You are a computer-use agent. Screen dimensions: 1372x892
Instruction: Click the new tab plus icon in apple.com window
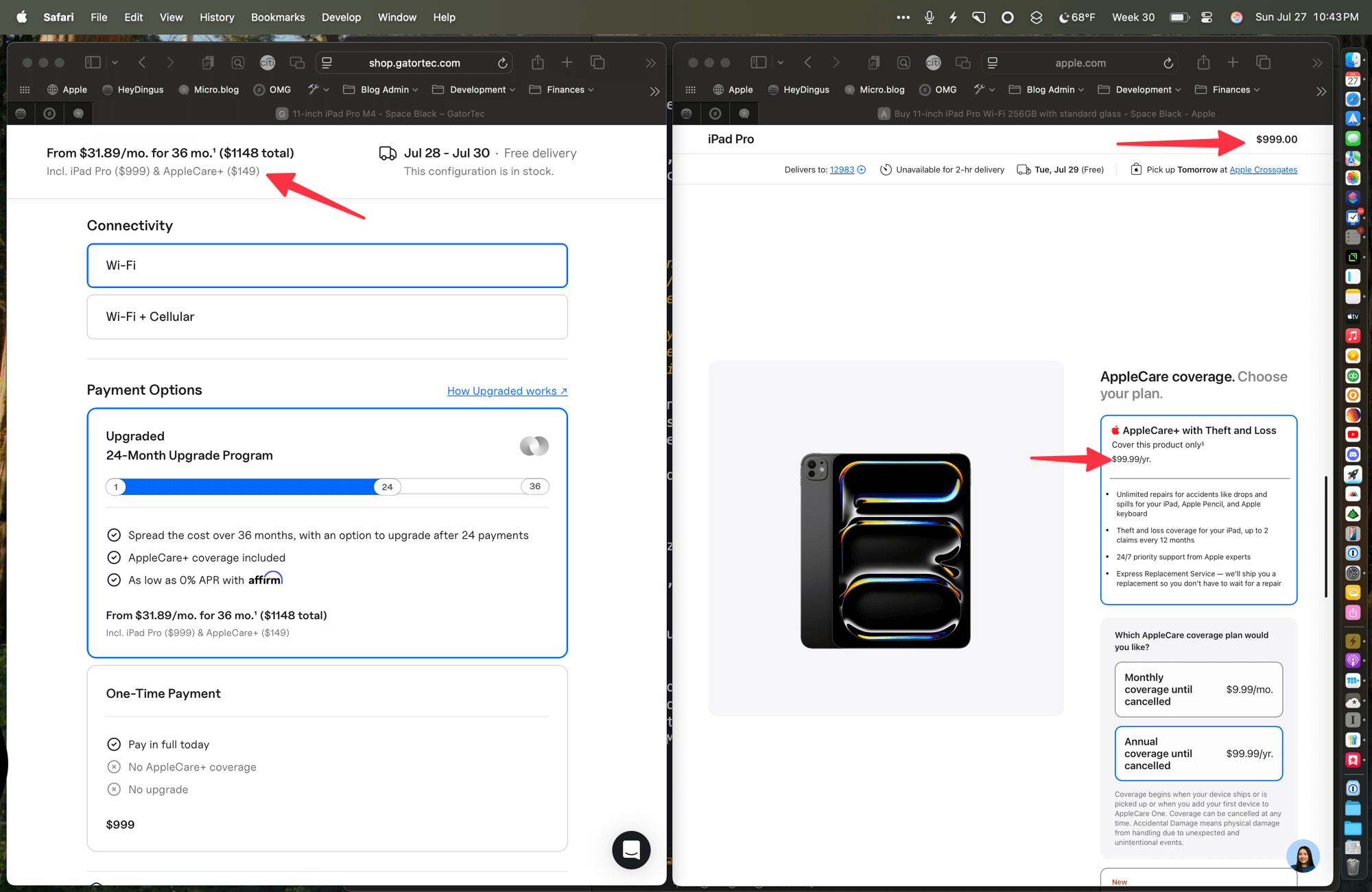point(1233,63)
